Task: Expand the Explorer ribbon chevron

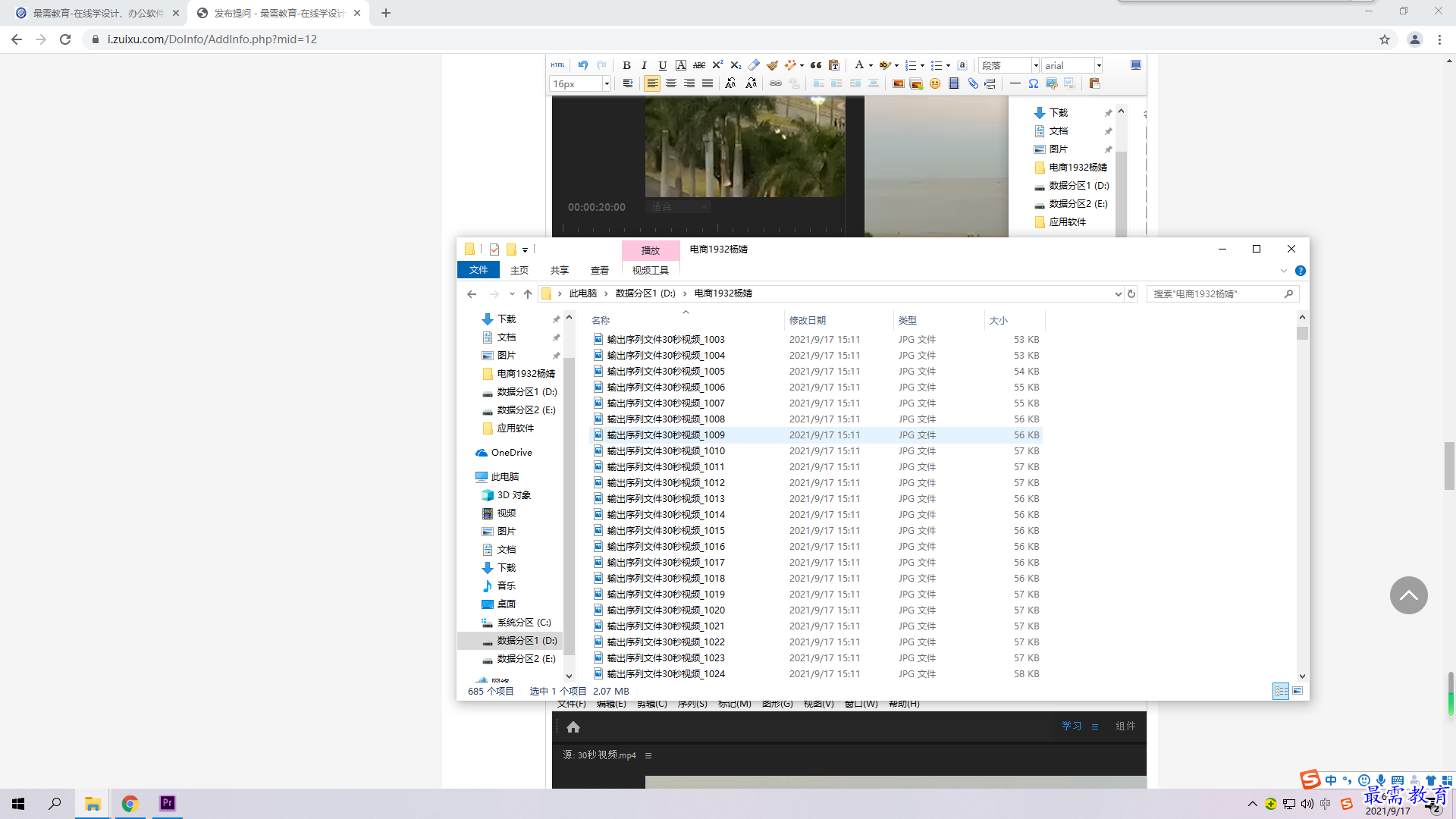Action: [x=1284, y=271]
